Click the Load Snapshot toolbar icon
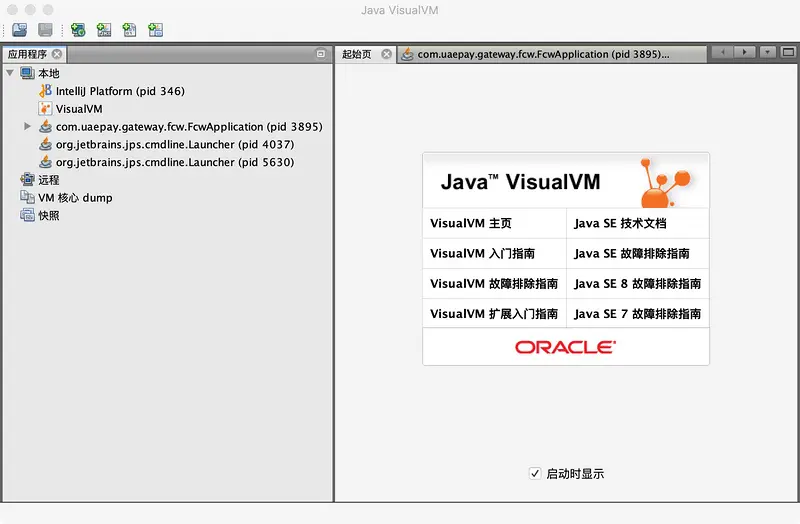 19,30
